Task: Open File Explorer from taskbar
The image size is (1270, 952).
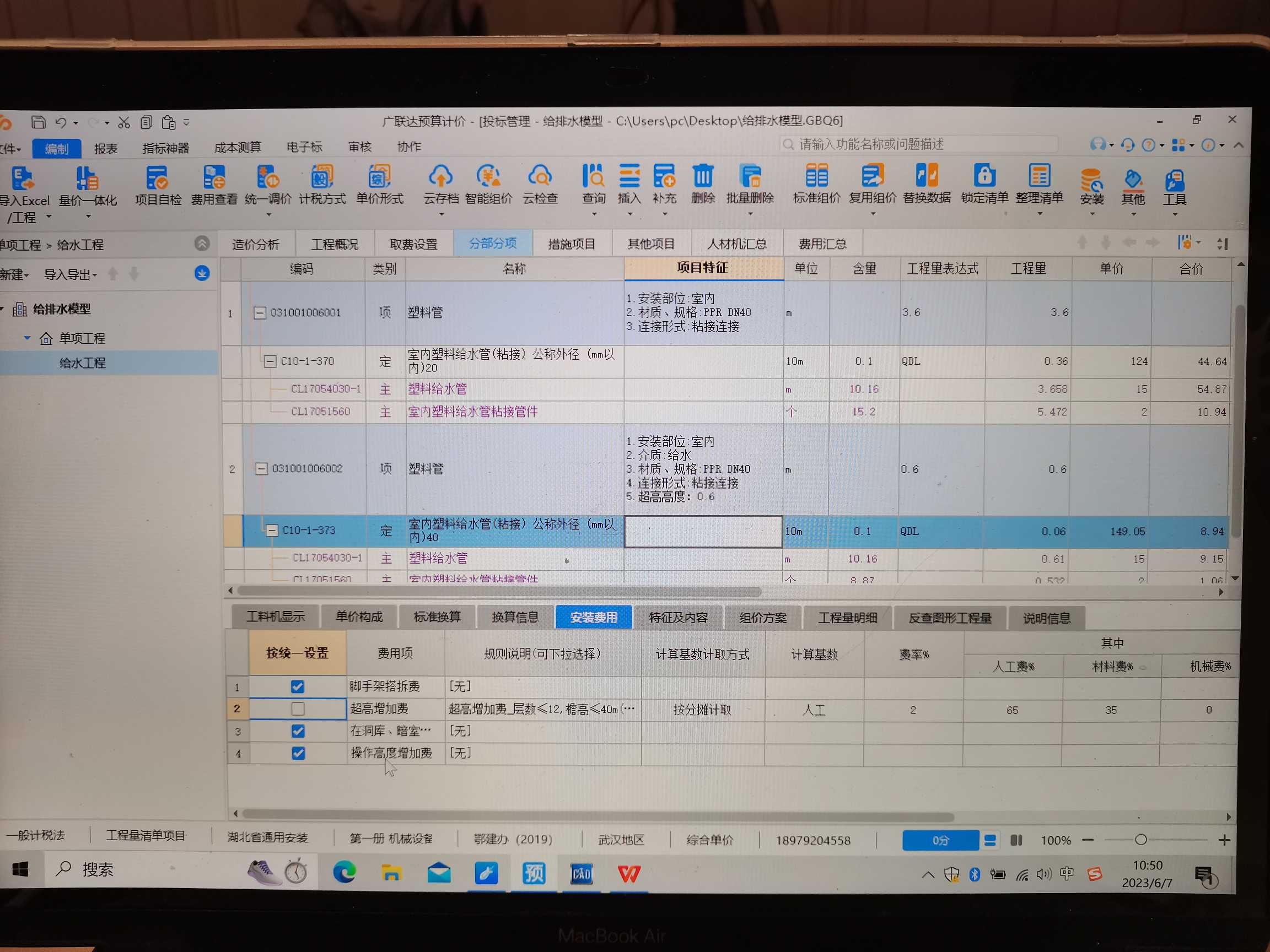Action: (x=391, y=873)
